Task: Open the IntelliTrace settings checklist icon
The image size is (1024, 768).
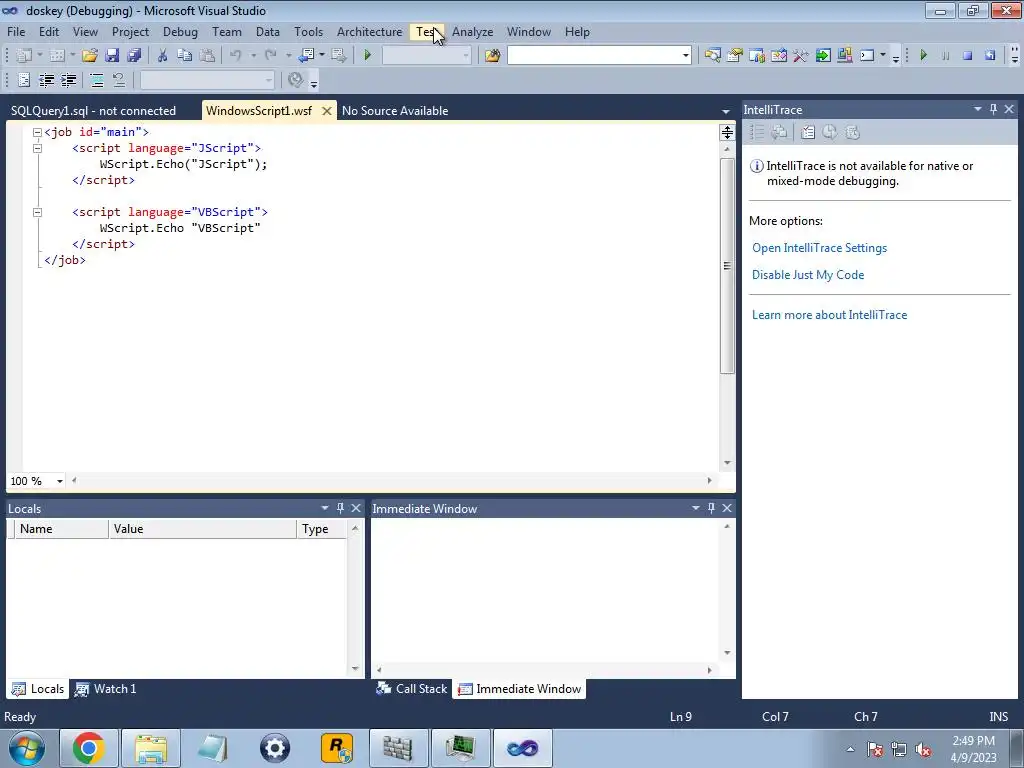Action: [x=808, y=133]
